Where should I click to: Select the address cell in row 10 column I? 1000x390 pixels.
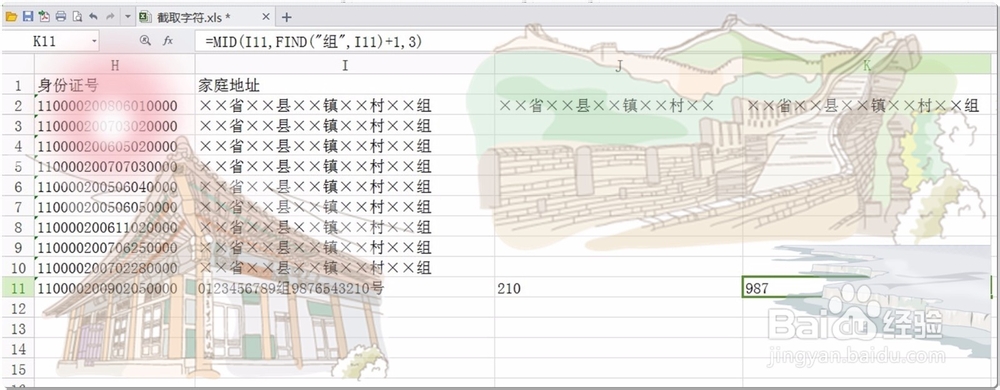345,268
